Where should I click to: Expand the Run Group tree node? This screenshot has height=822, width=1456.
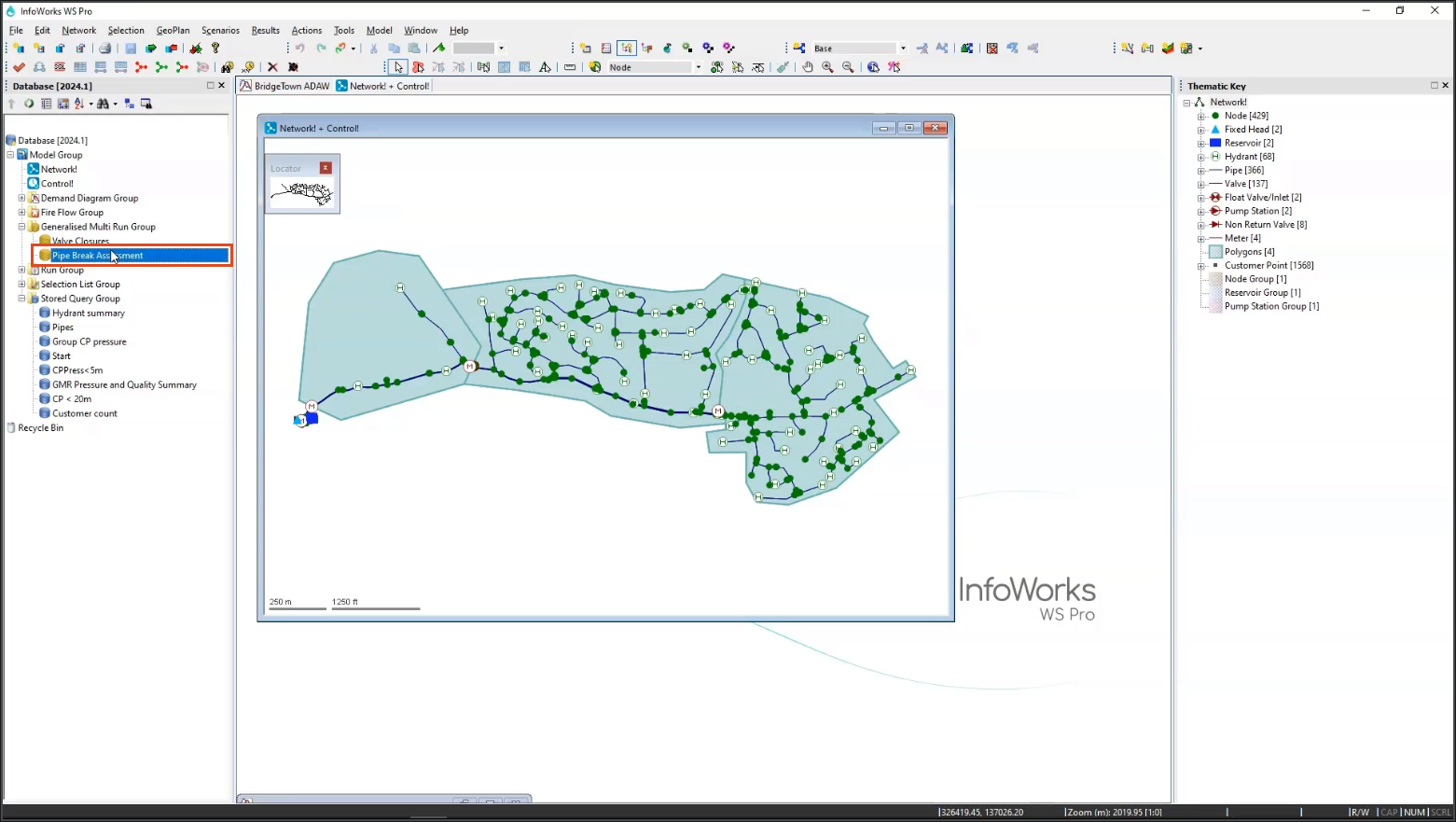coord(21,271)
